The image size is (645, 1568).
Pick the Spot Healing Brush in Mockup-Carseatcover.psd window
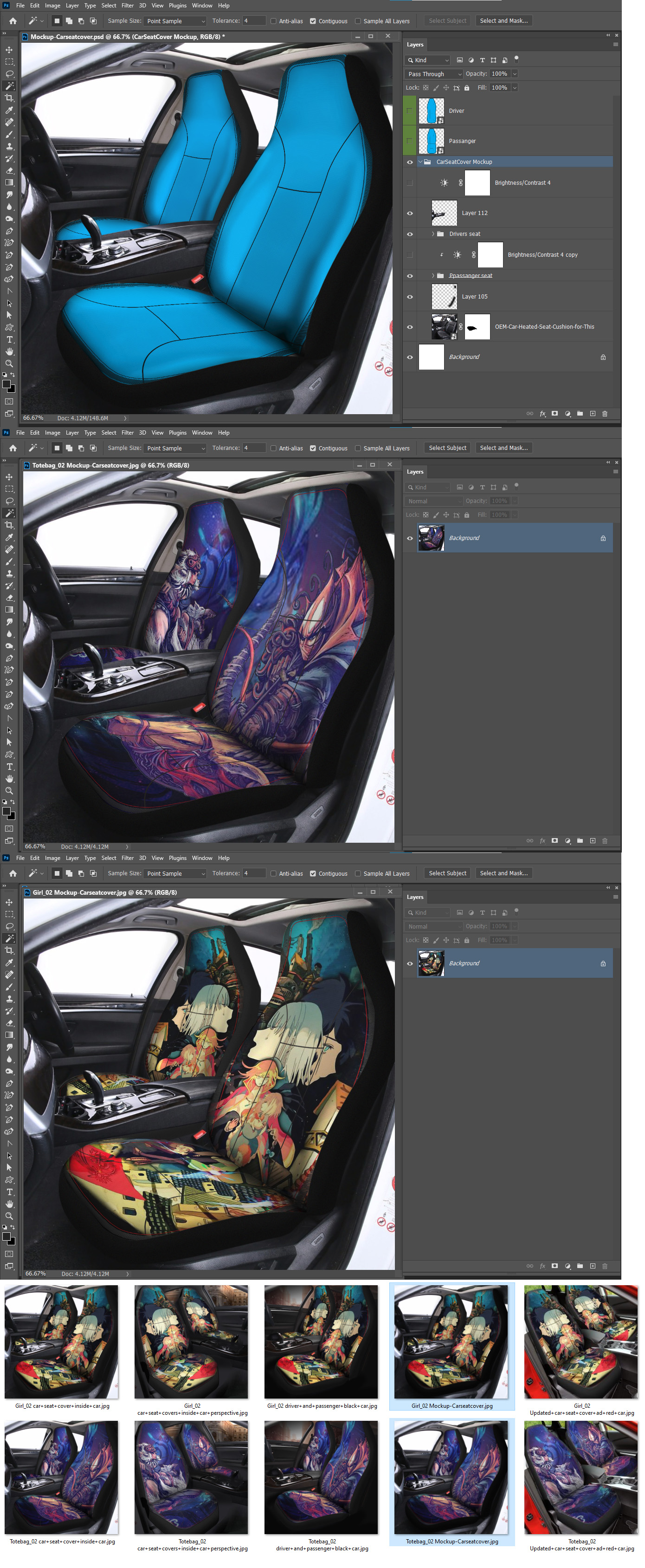pos(9,123)
